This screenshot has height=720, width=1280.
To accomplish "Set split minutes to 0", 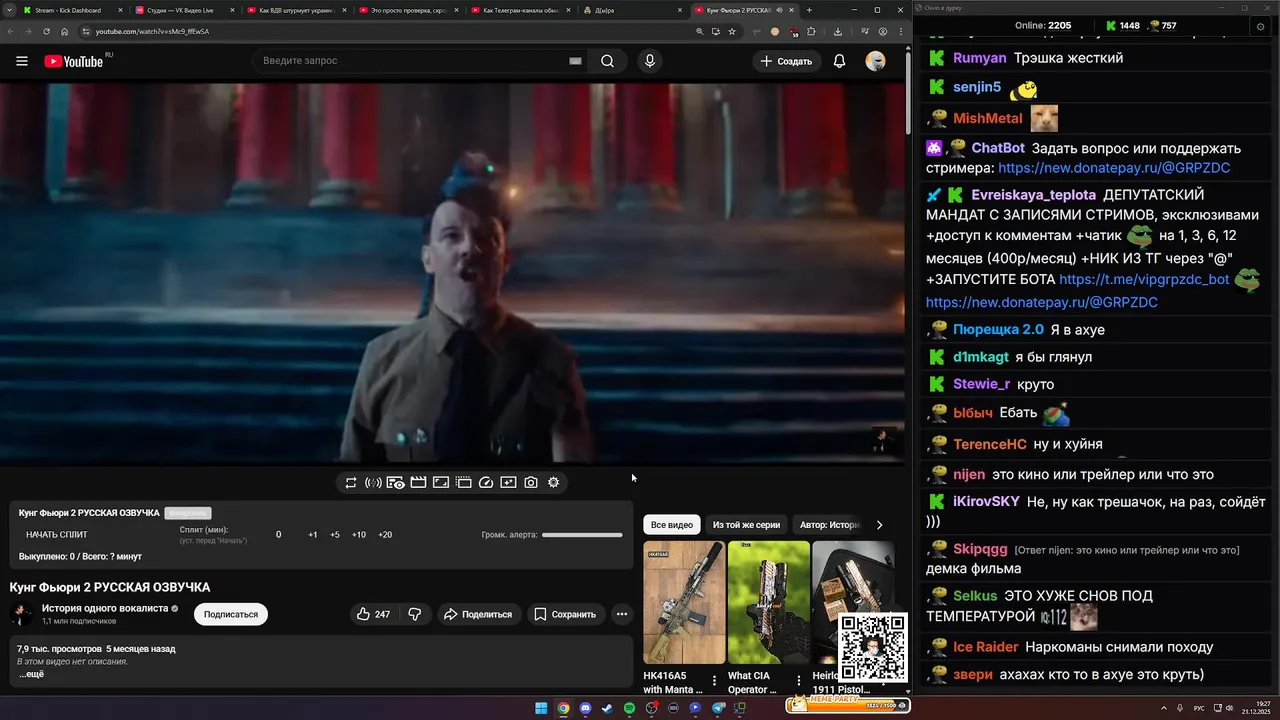I will 279,535.
